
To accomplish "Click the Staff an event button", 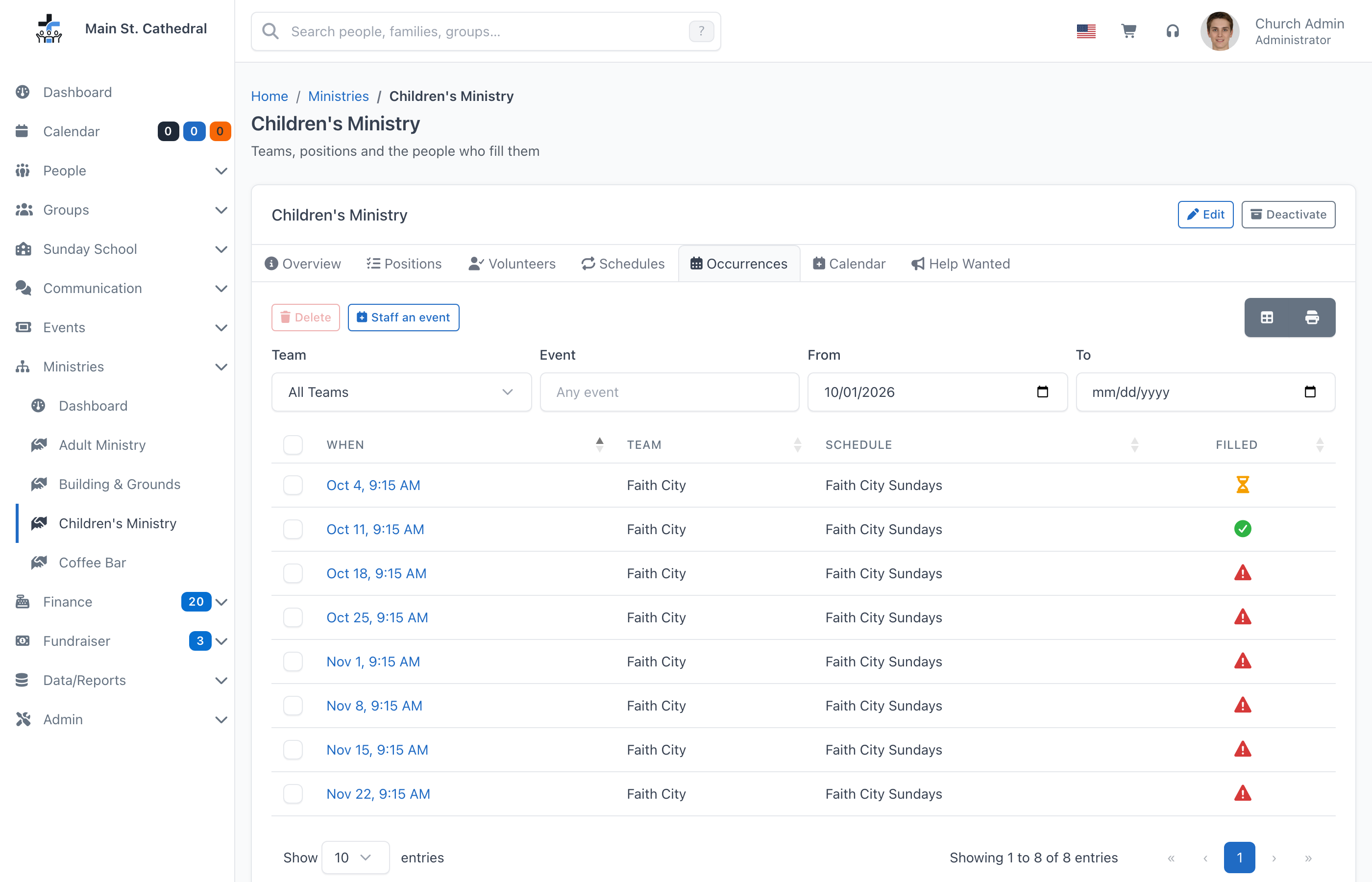I will click(x=404, y=318).
